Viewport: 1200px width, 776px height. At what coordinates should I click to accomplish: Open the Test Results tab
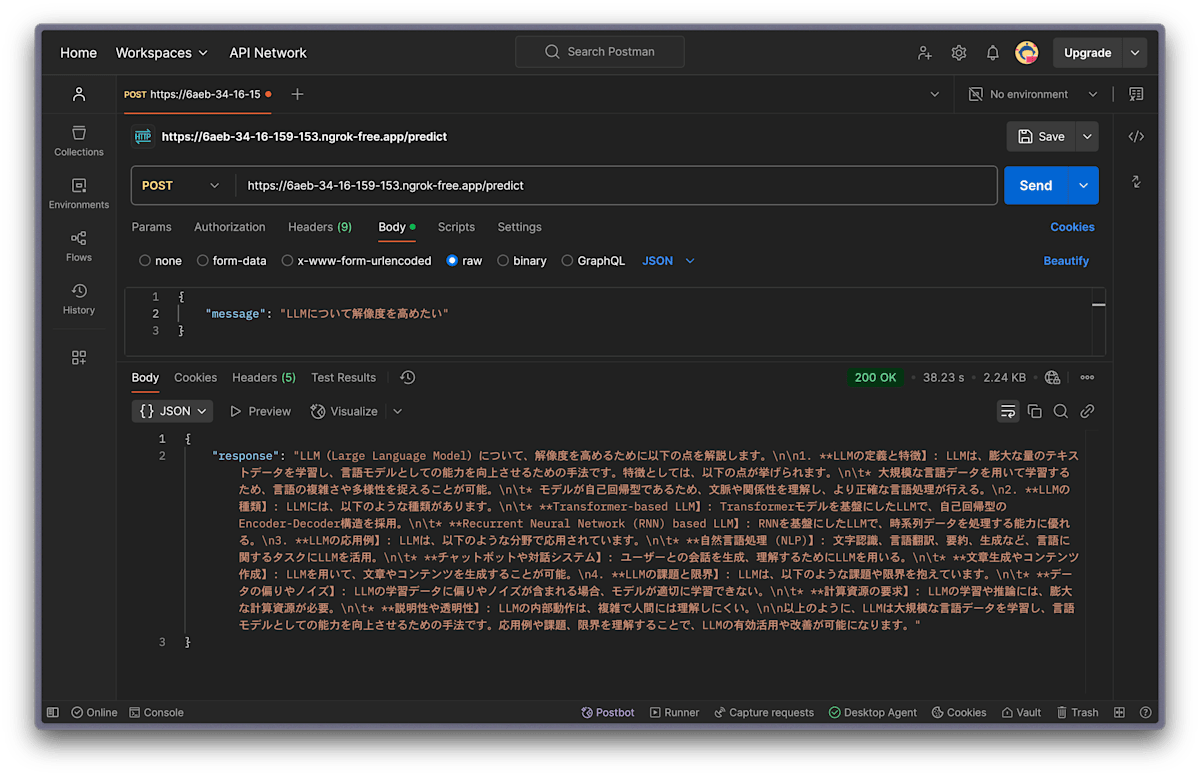[343, 378]
